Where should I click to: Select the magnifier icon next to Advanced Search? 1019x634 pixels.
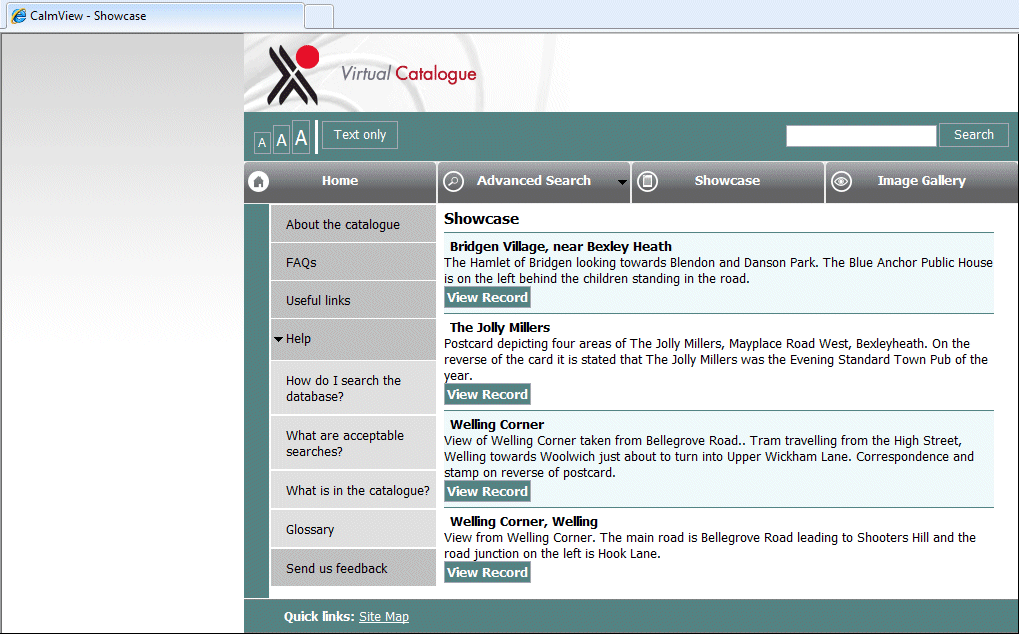click(453, 181)
